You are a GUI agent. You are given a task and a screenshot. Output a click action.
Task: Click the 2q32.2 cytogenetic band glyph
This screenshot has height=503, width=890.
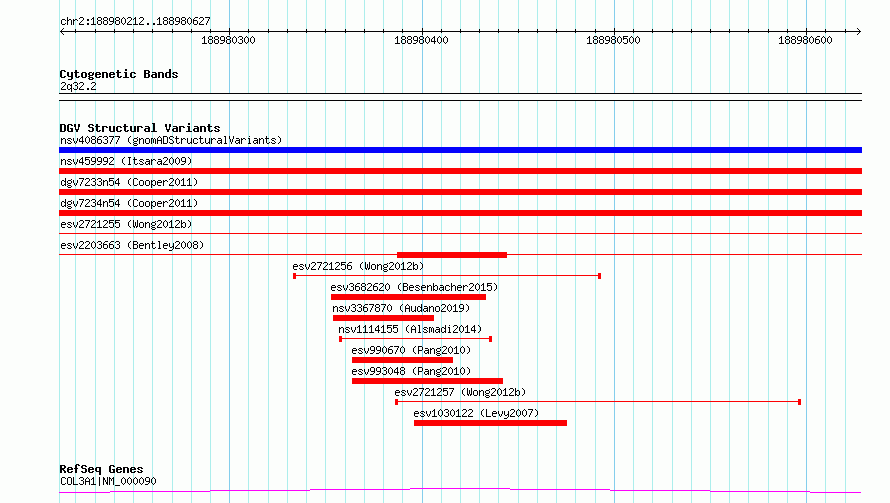460,97
